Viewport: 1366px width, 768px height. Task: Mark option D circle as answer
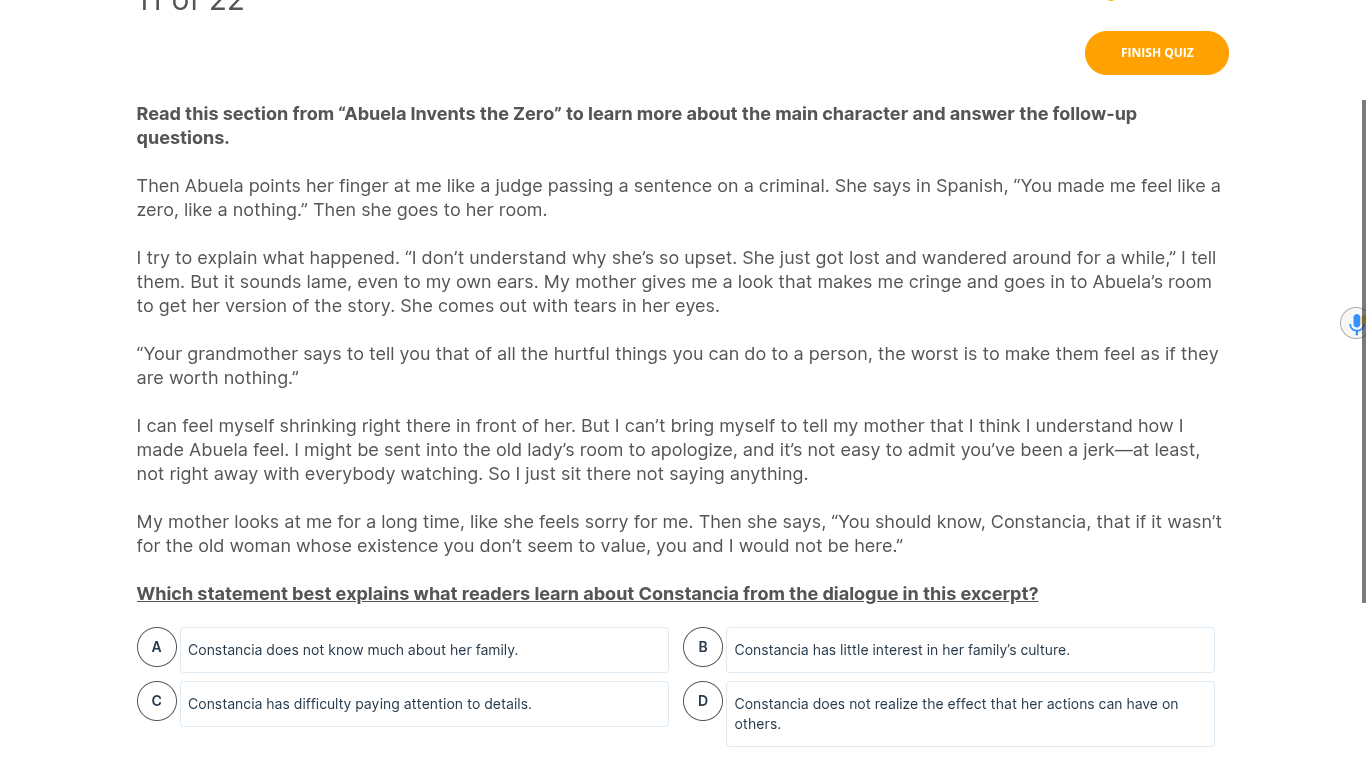pyautogui.click(x=703, y=701)
